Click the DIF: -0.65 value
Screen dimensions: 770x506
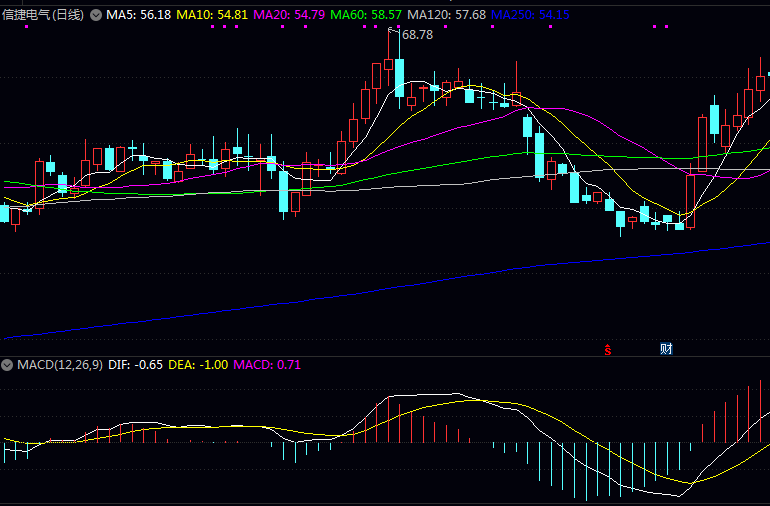tap(136, 365)
